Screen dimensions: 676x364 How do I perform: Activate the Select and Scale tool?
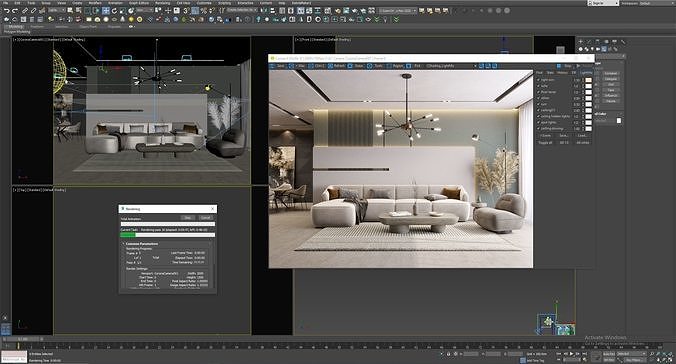(x=123, y=10)
